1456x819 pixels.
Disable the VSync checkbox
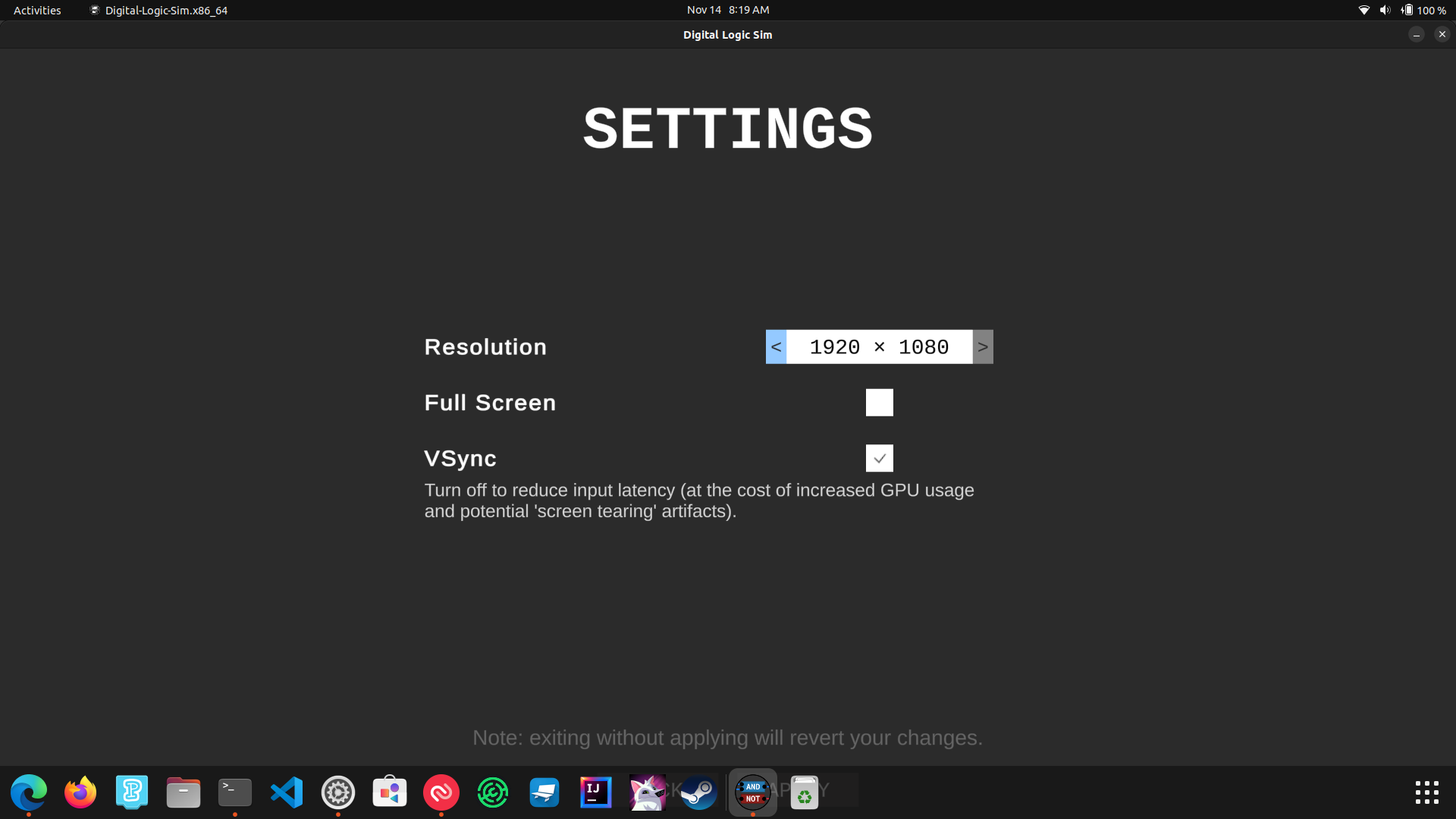(x=879, y=458)
